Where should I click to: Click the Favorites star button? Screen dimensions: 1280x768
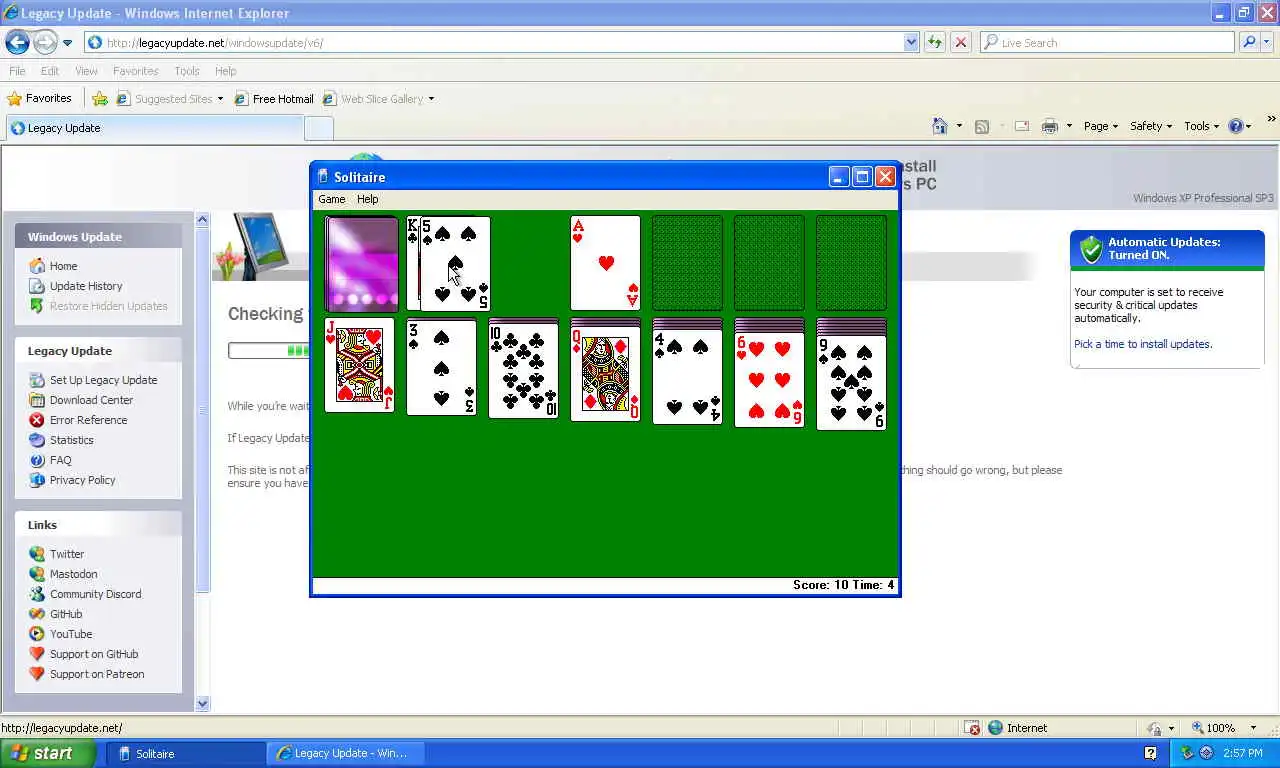(39, 98)
